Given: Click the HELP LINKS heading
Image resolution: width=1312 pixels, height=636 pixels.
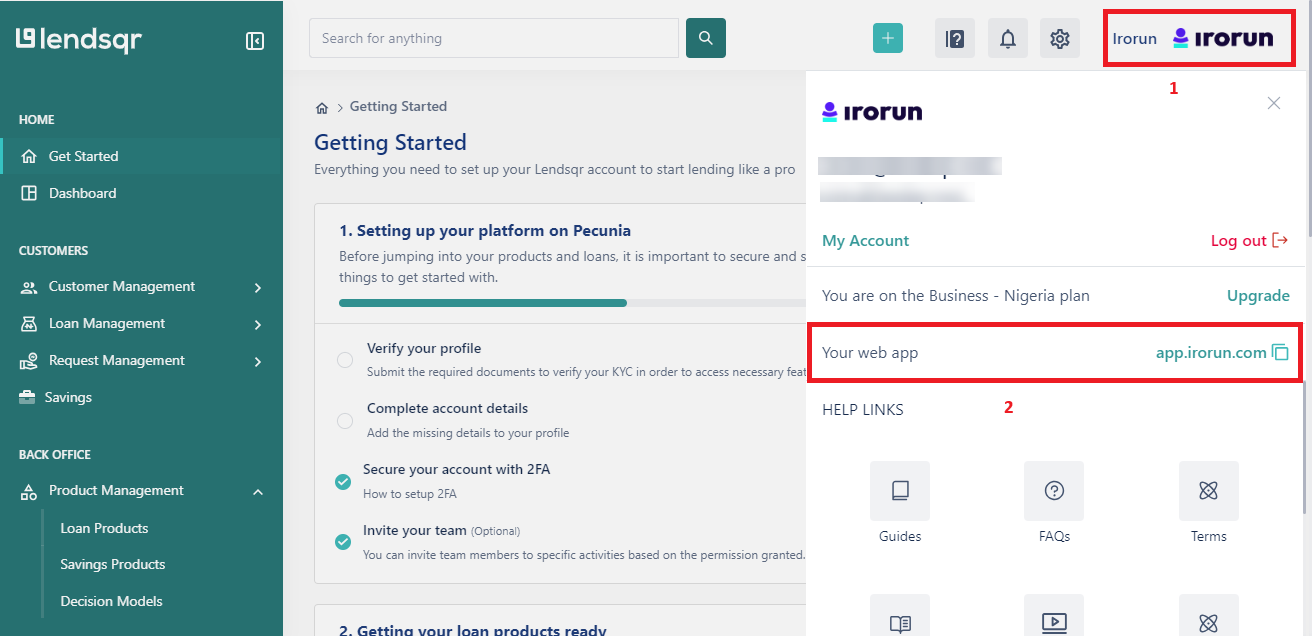Looking at the screenshot, I should (x=863, y=409).
